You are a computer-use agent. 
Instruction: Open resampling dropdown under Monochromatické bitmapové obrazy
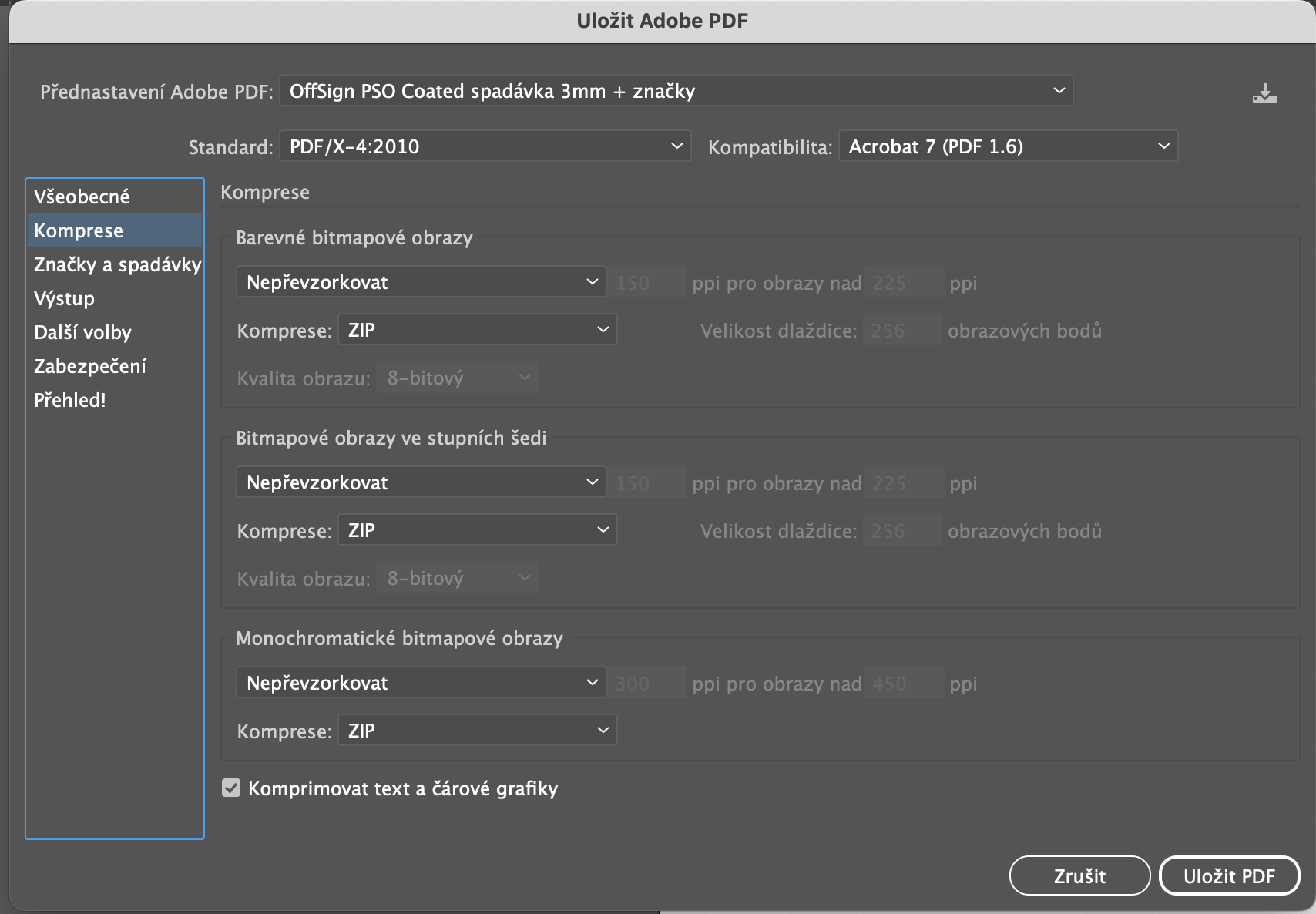click(x=421, y=683)
